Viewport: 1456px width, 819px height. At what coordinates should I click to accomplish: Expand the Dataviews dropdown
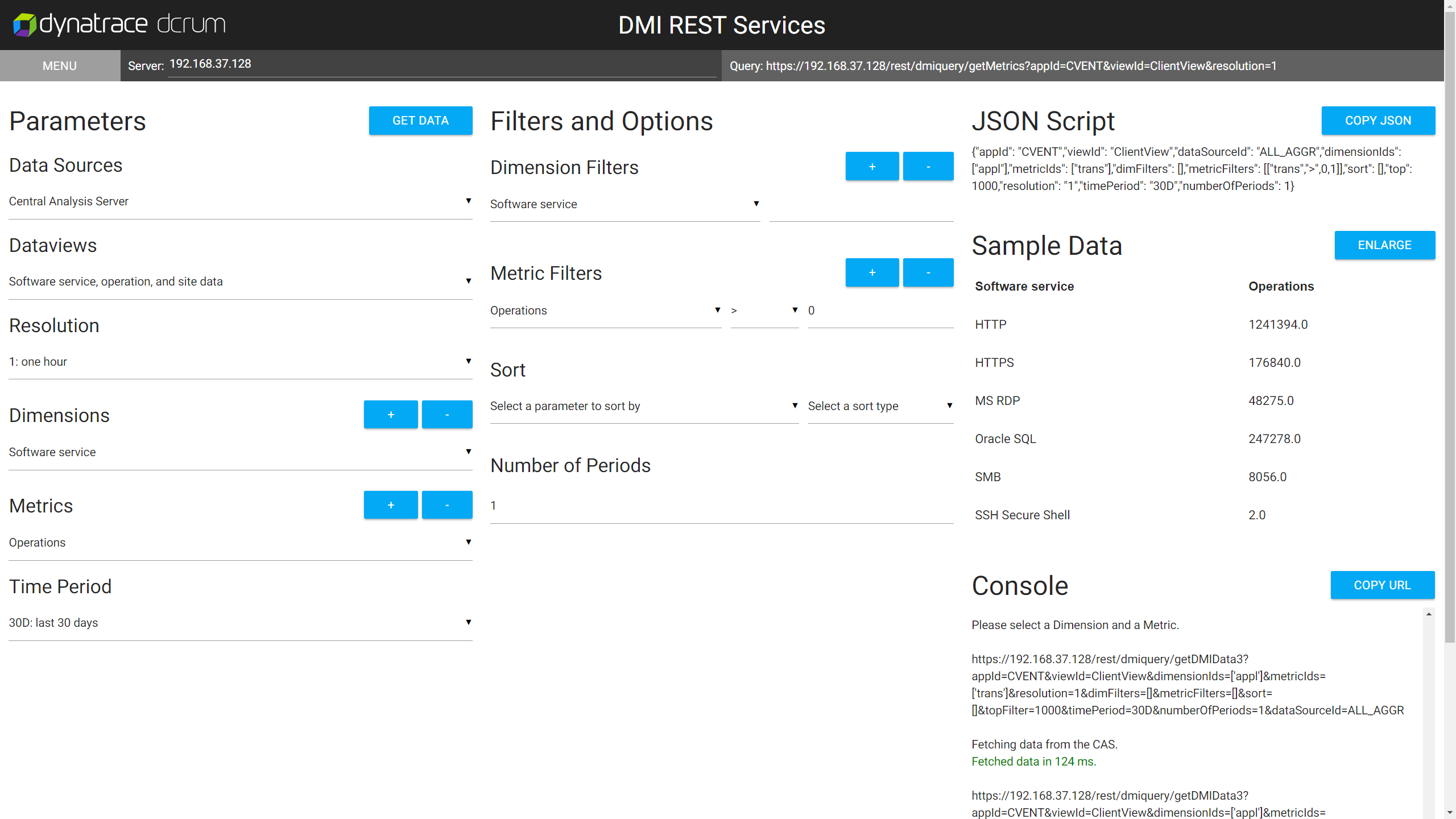click(x=240, y=282)
